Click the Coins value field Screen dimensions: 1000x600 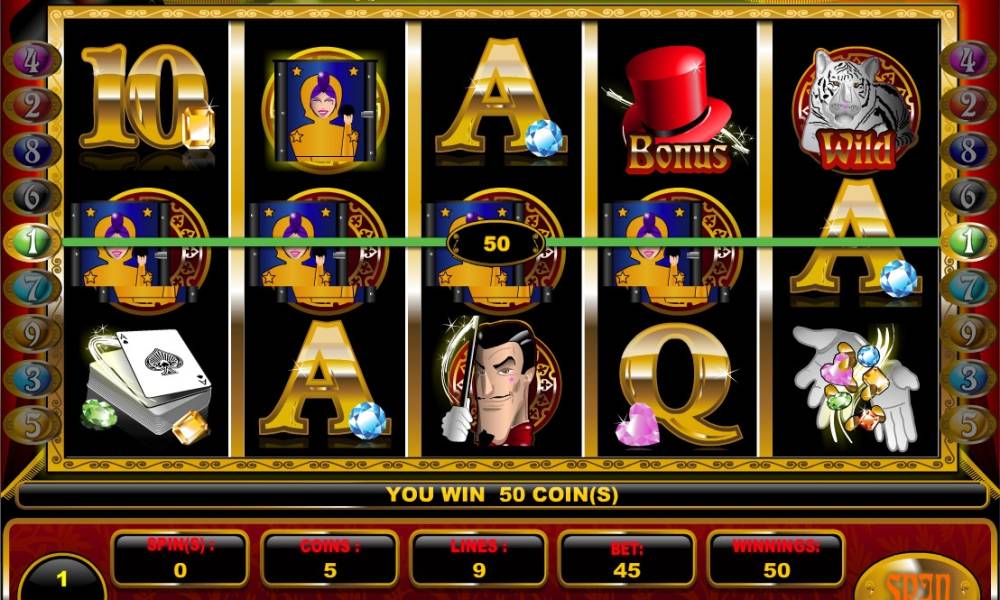[x=330, y=559]
